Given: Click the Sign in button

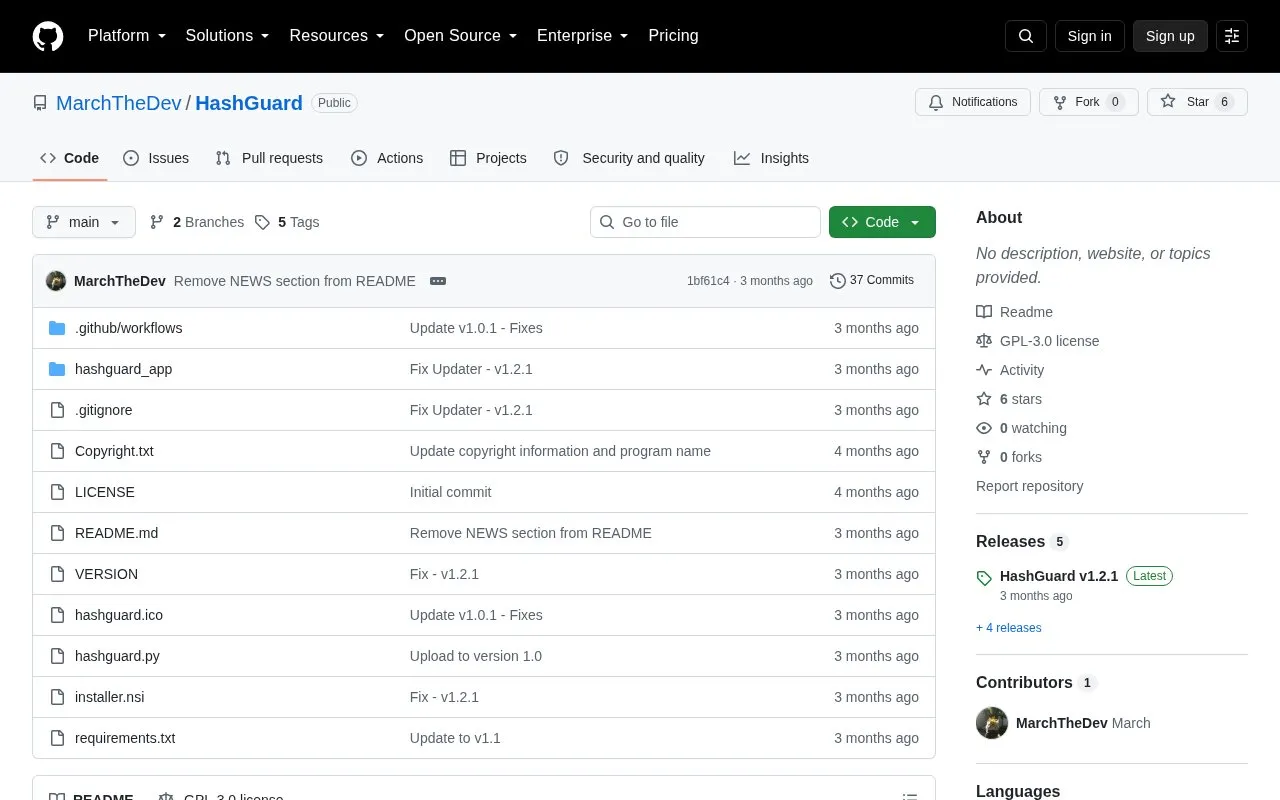Looking at the screenshot, I should [x=1089, y=36].
